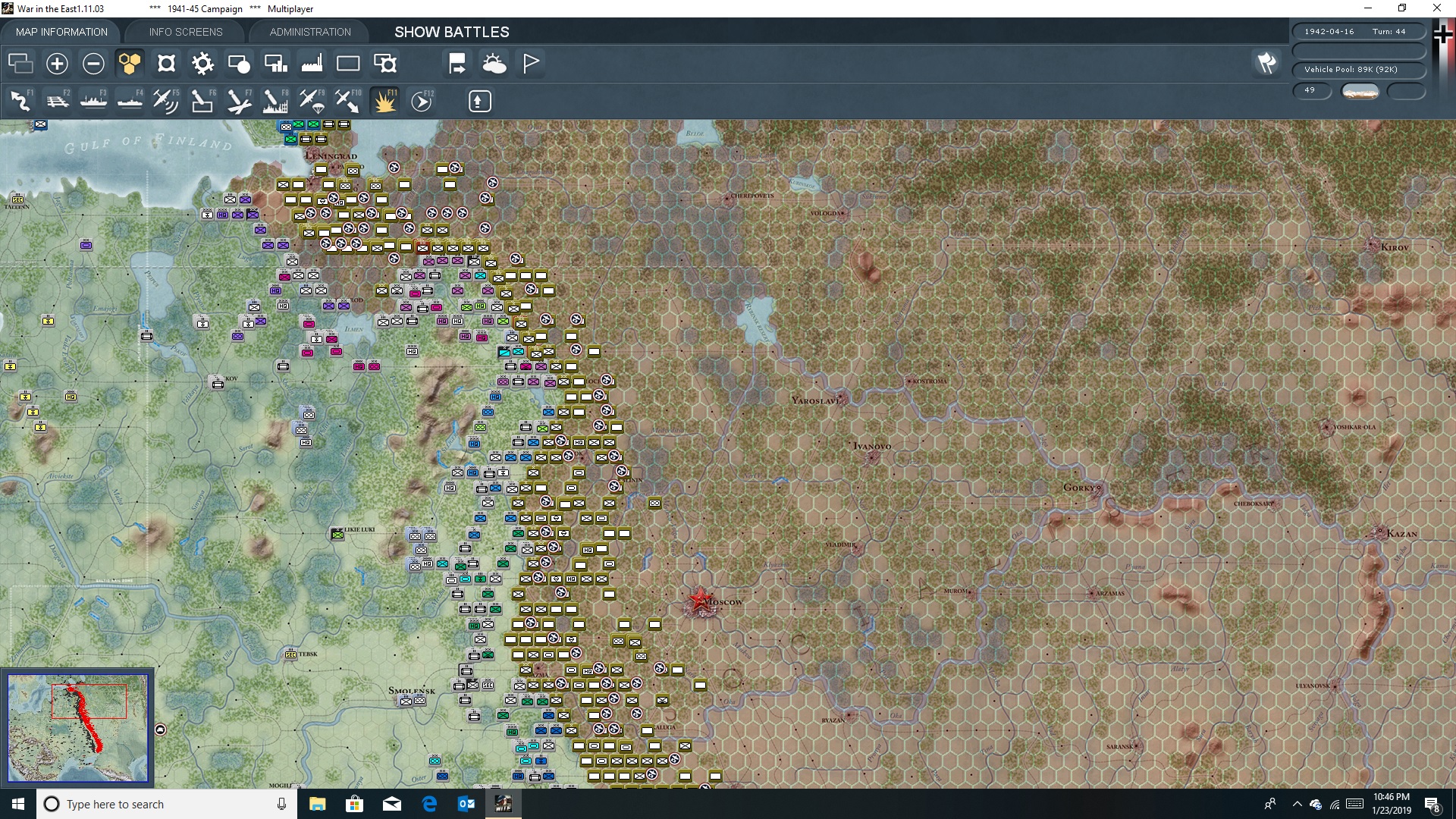Click the weather display icon
The height and width of the screenshot is (819, 1456).
pos(495,64)
